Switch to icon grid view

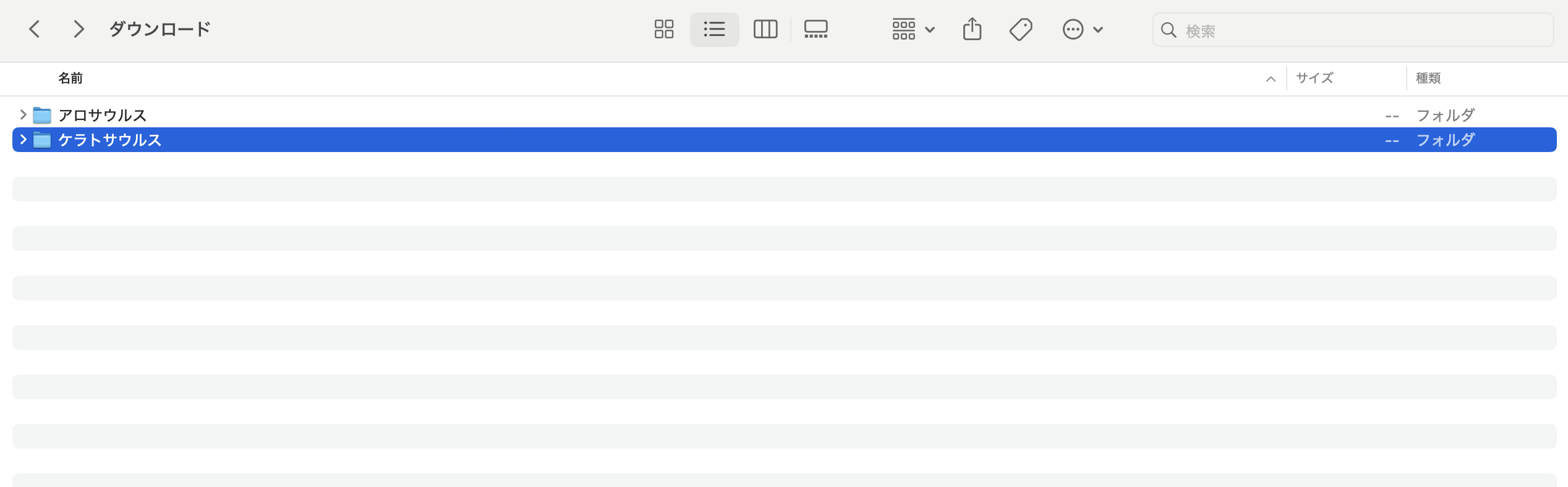(x=663, y=29)
